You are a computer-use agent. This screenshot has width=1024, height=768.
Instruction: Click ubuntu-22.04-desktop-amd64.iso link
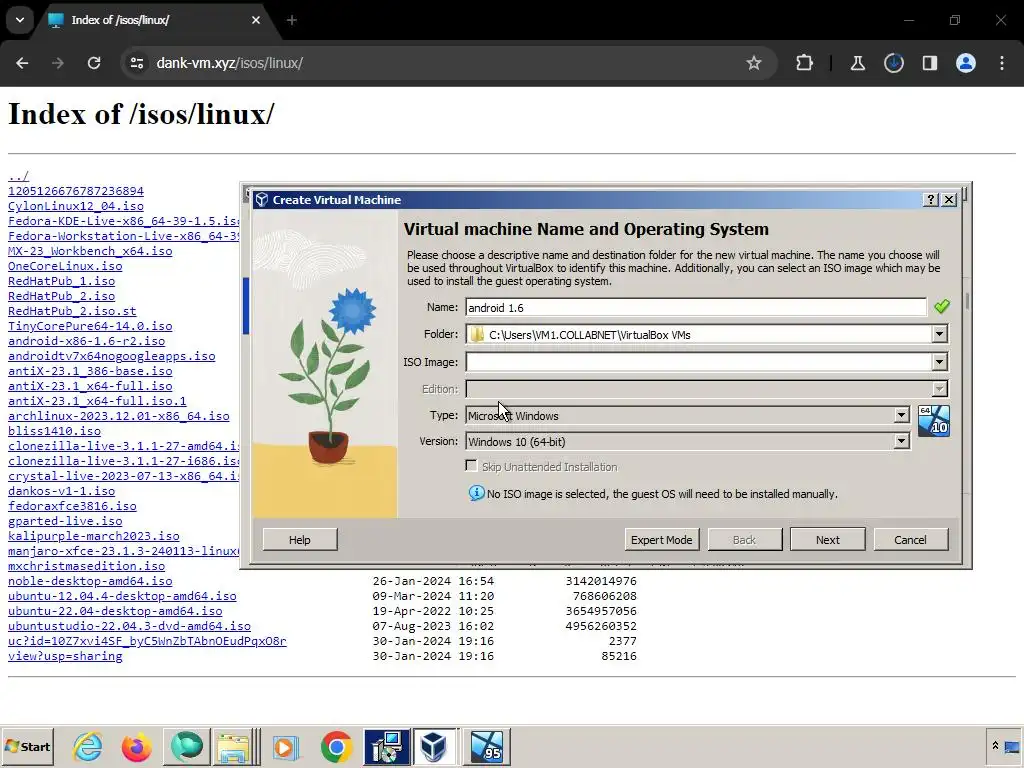[x=115, y=611]
